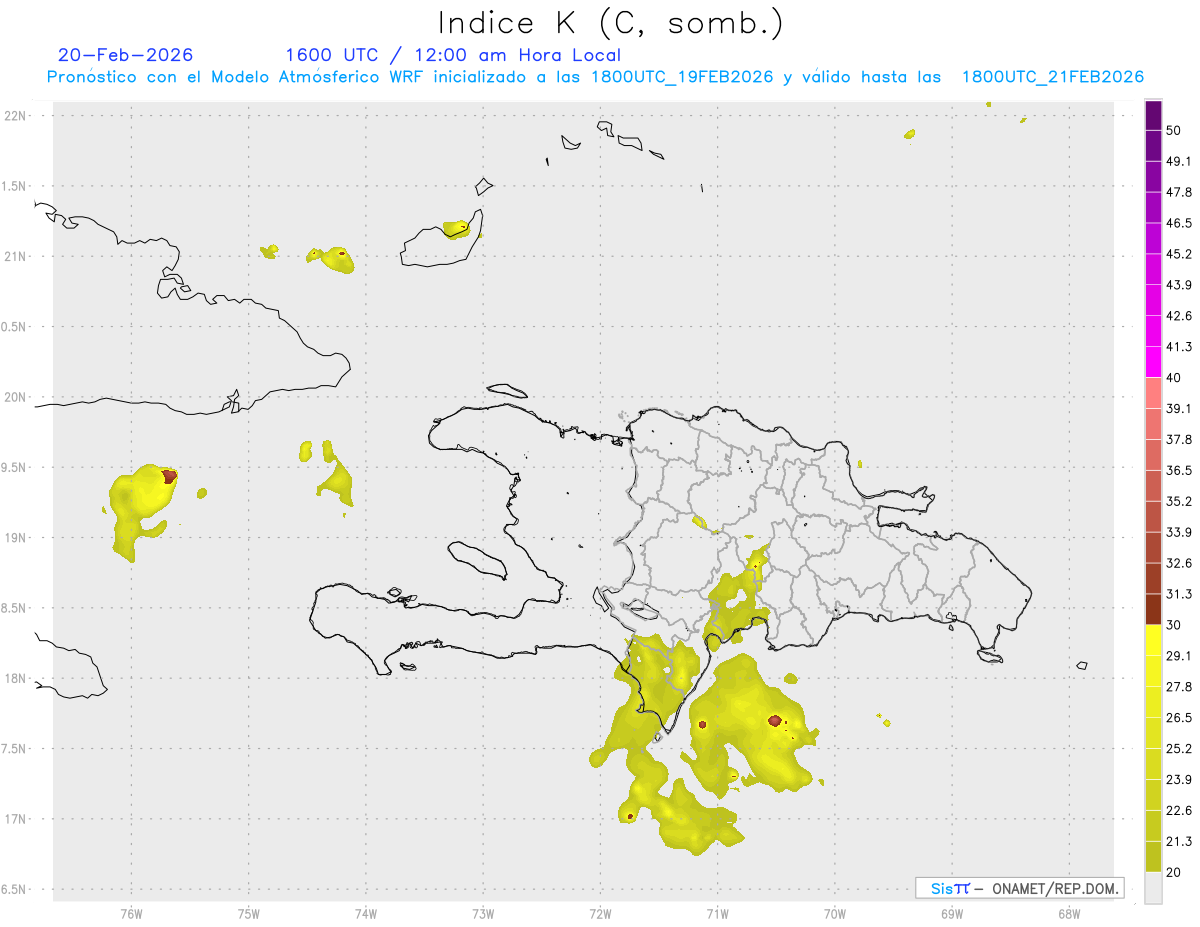Select the "21.3" color scale value
The image size is (1200, 927).
(x=1179, y=841)
